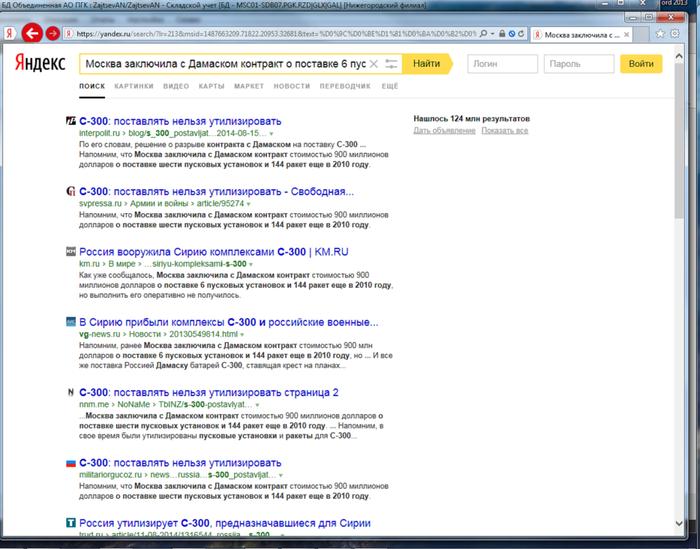Clear the Yandex search query with X
Image resolution: width=700 pixels, height=549 pixels.
click(373, 64)
